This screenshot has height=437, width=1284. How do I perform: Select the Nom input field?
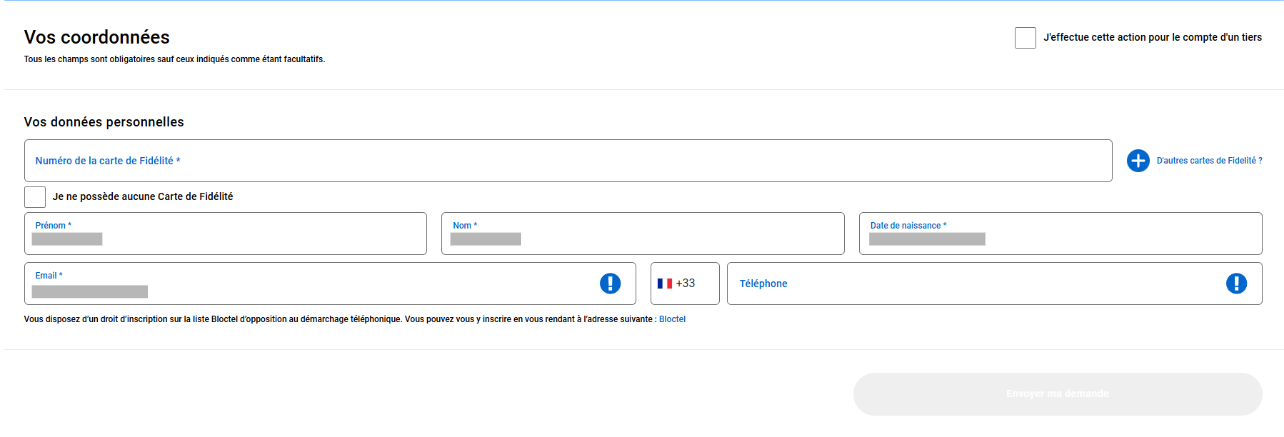click(x=643, y=233)
